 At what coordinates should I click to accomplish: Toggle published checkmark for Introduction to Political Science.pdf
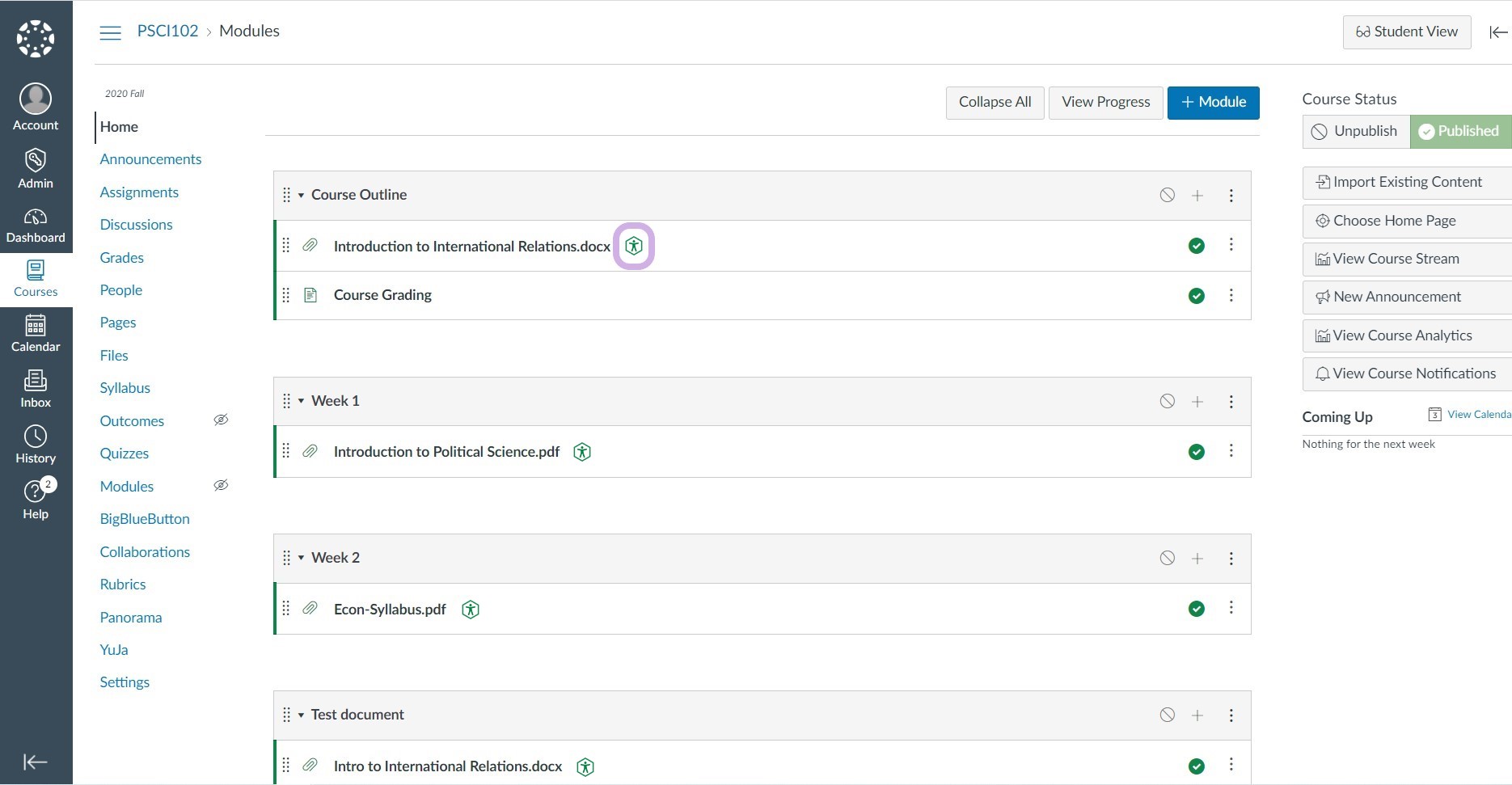point(1197,452)
